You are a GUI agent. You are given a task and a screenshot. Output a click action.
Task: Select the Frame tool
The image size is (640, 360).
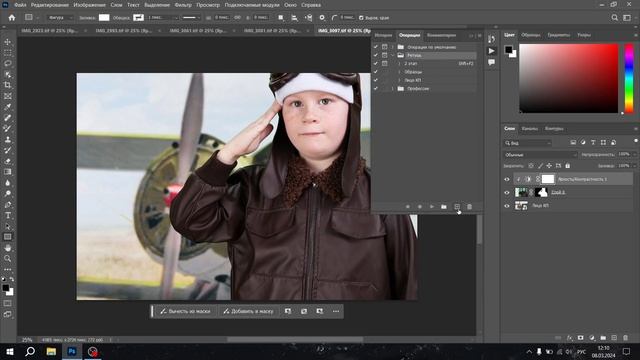(8, 96)
